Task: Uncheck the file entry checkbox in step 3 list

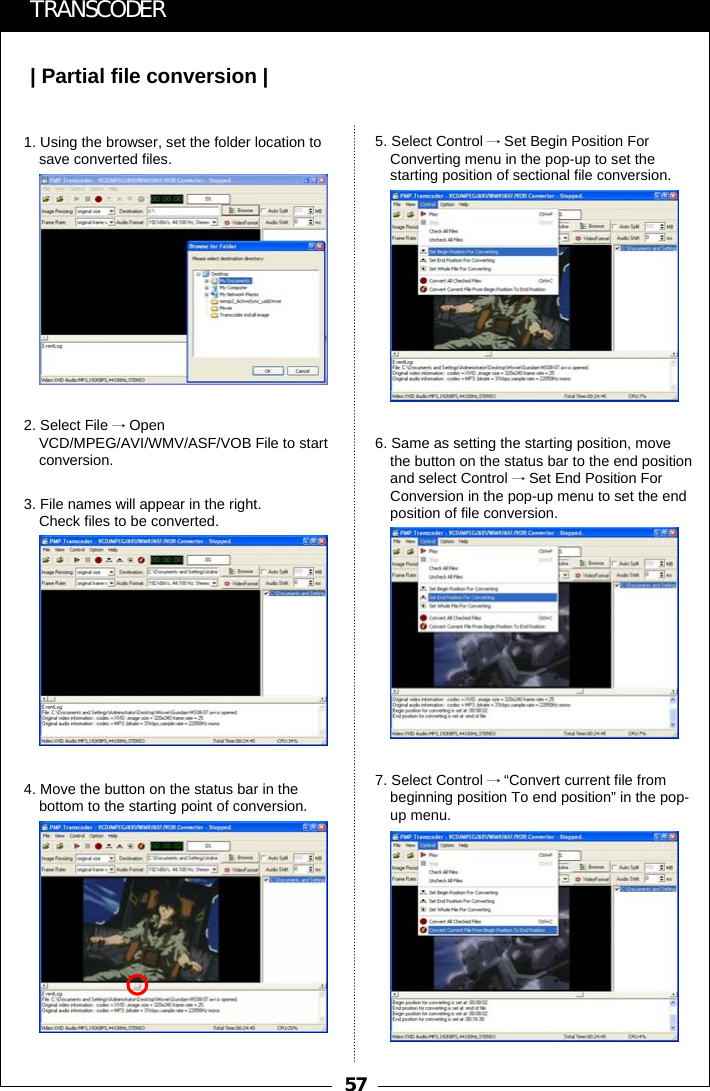Action: (266, 594)
